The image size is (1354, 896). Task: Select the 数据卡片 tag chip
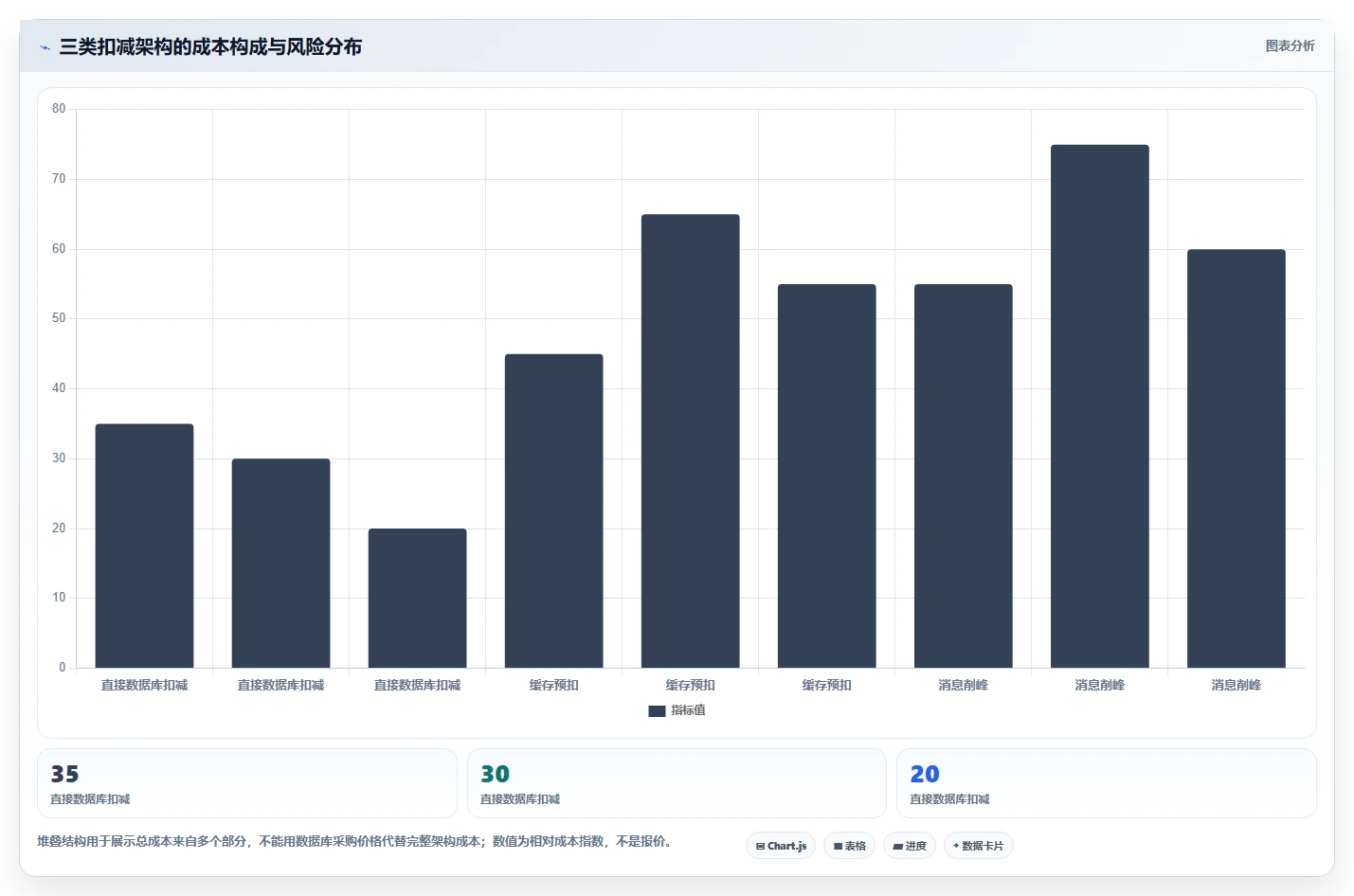(979, 846)
